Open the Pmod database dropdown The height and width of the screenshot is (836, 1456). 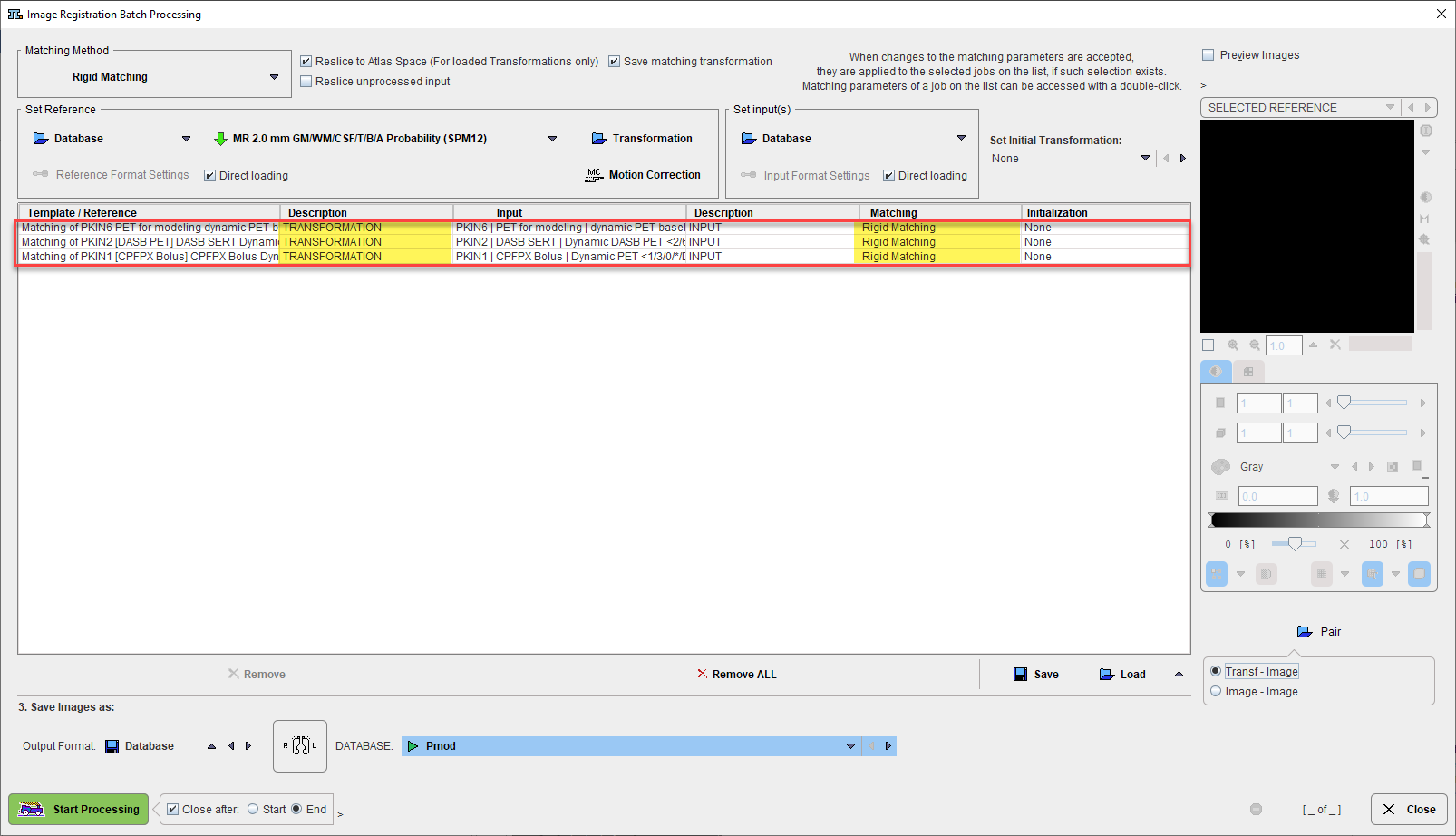(x=850, y=746)
